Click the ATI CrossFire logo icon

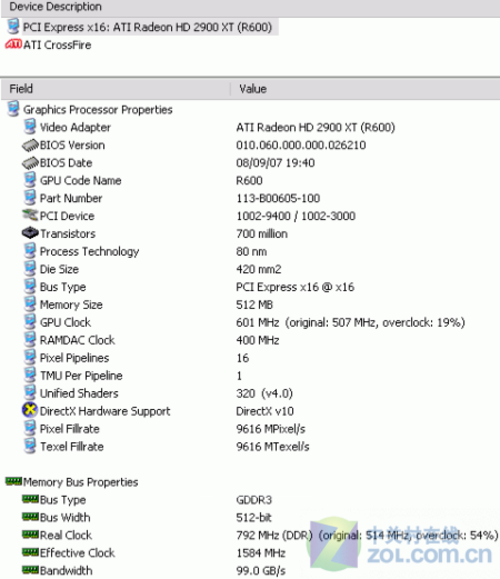(x=13, y=45)
